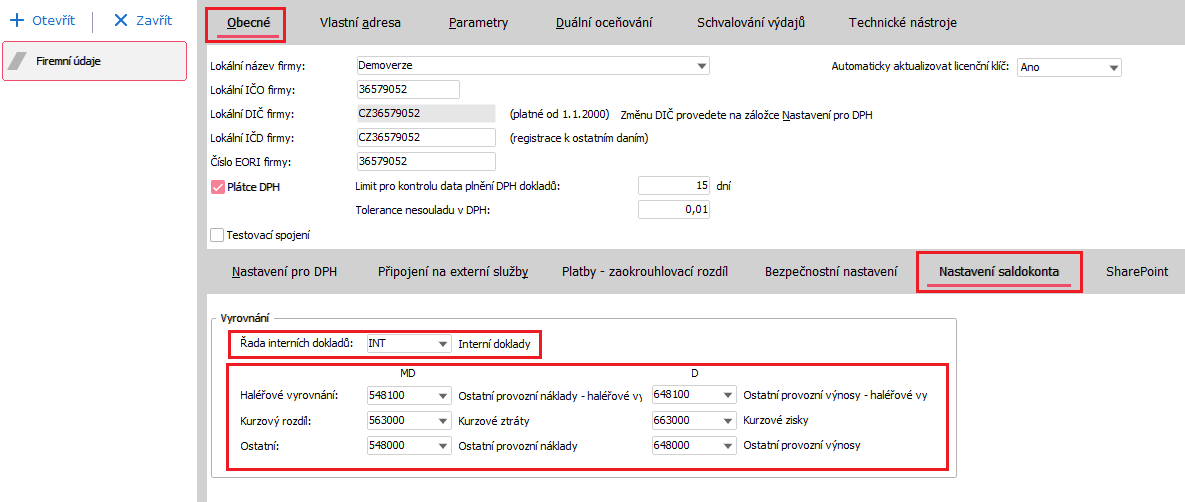Click the Zavřít button
The width and height of the screenshot is (1185, 502).
pyautogui.click(x=143, y=20)
